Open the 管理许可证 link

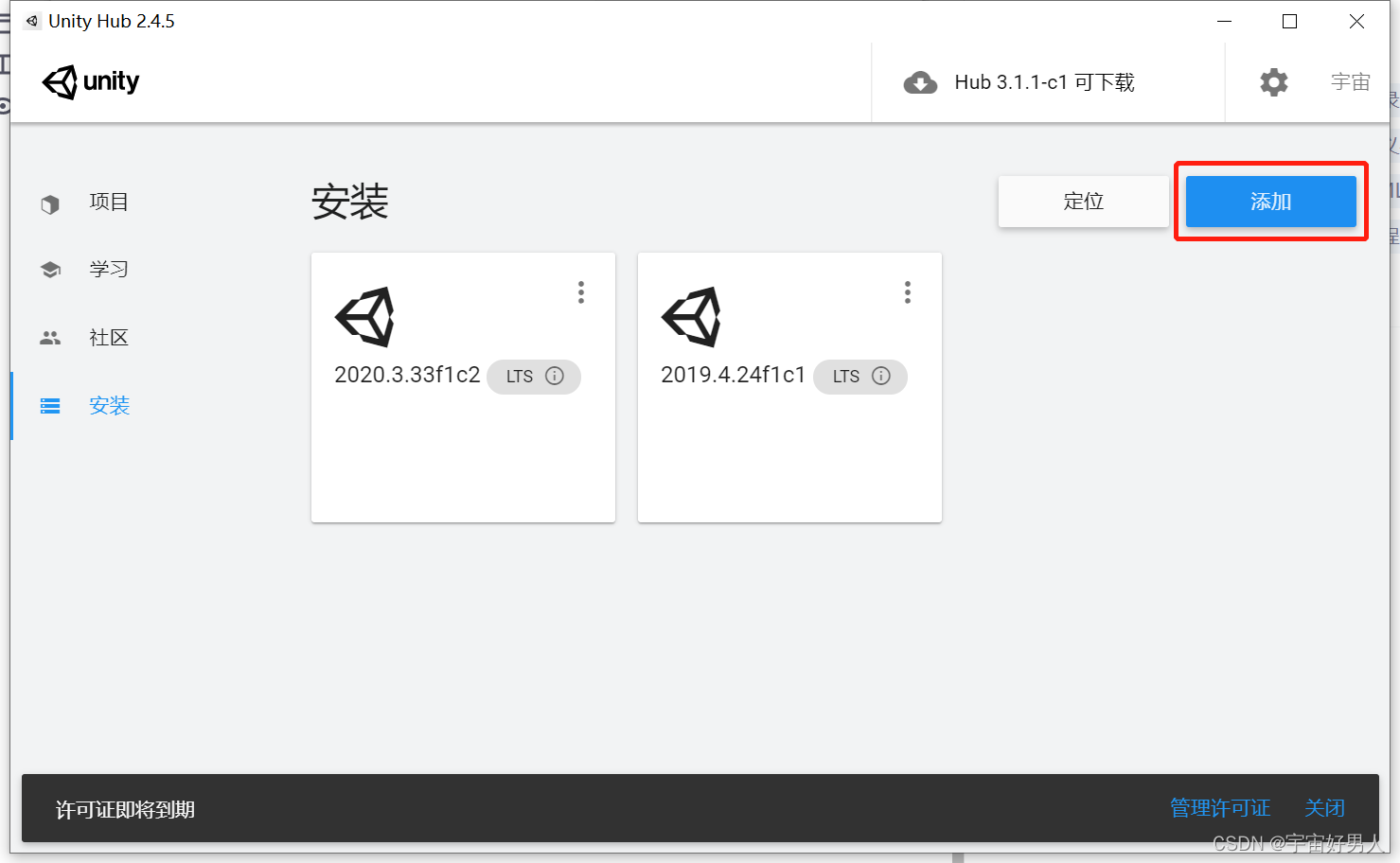coord(1220,808)
